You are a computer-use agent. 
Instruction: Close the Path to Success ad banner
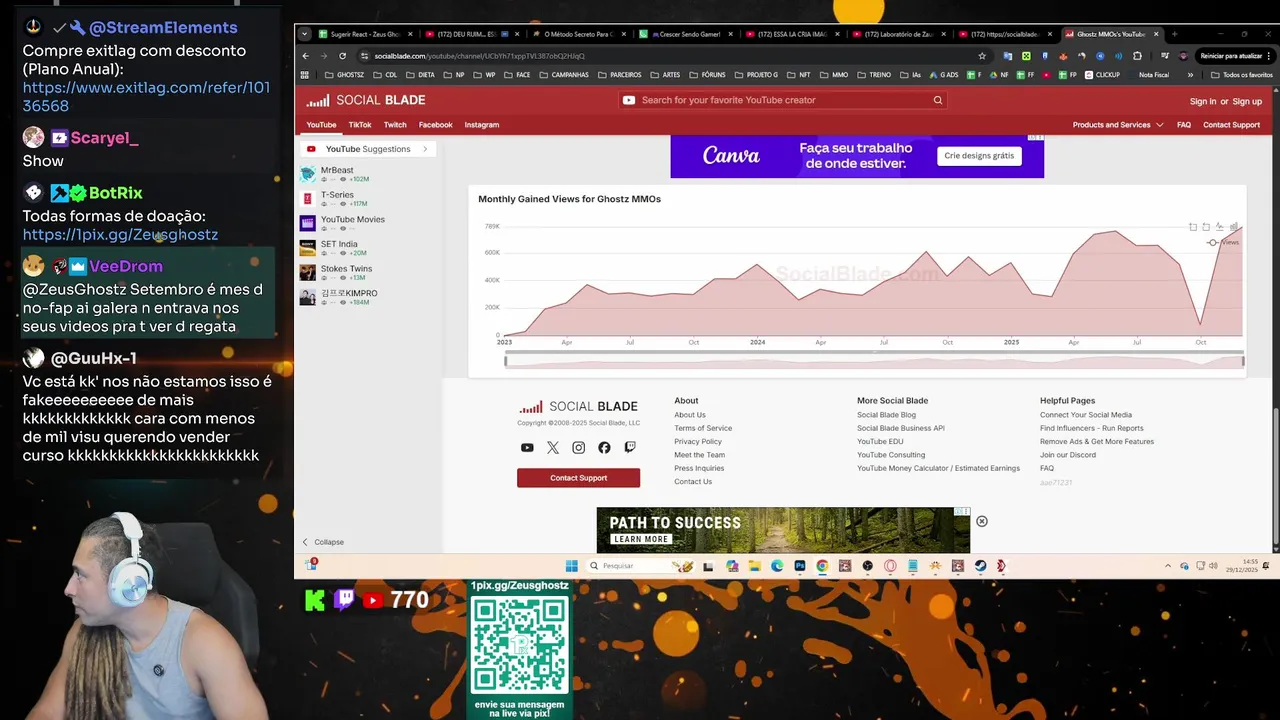point(982,521)
